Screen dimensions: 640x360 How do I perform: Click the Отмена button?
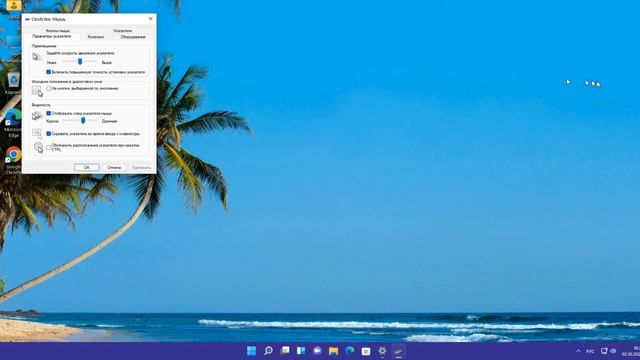(x=114, y=167)
